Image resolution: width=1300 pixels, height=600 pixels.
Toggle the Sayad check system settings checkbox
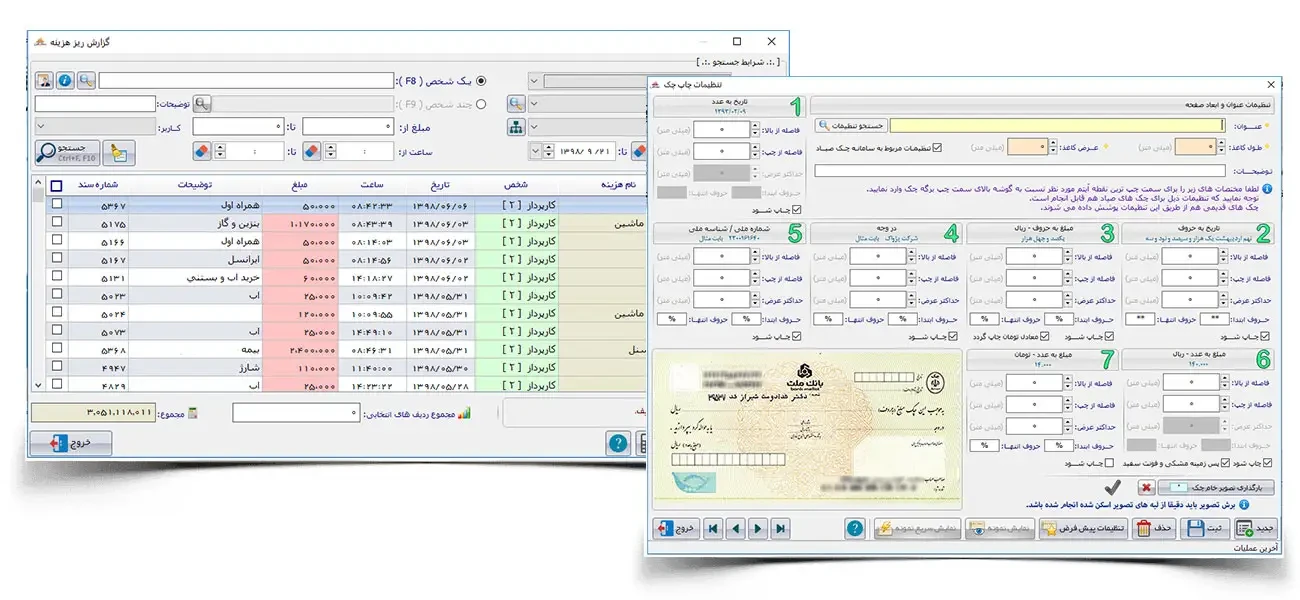click(x=937, y=148)
